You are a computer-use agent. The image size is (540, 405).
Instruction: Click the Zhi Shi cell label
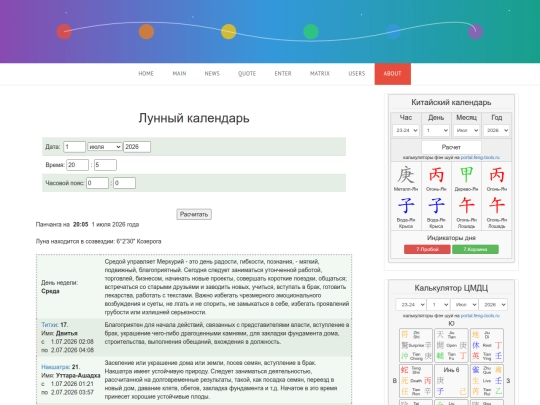416,335
